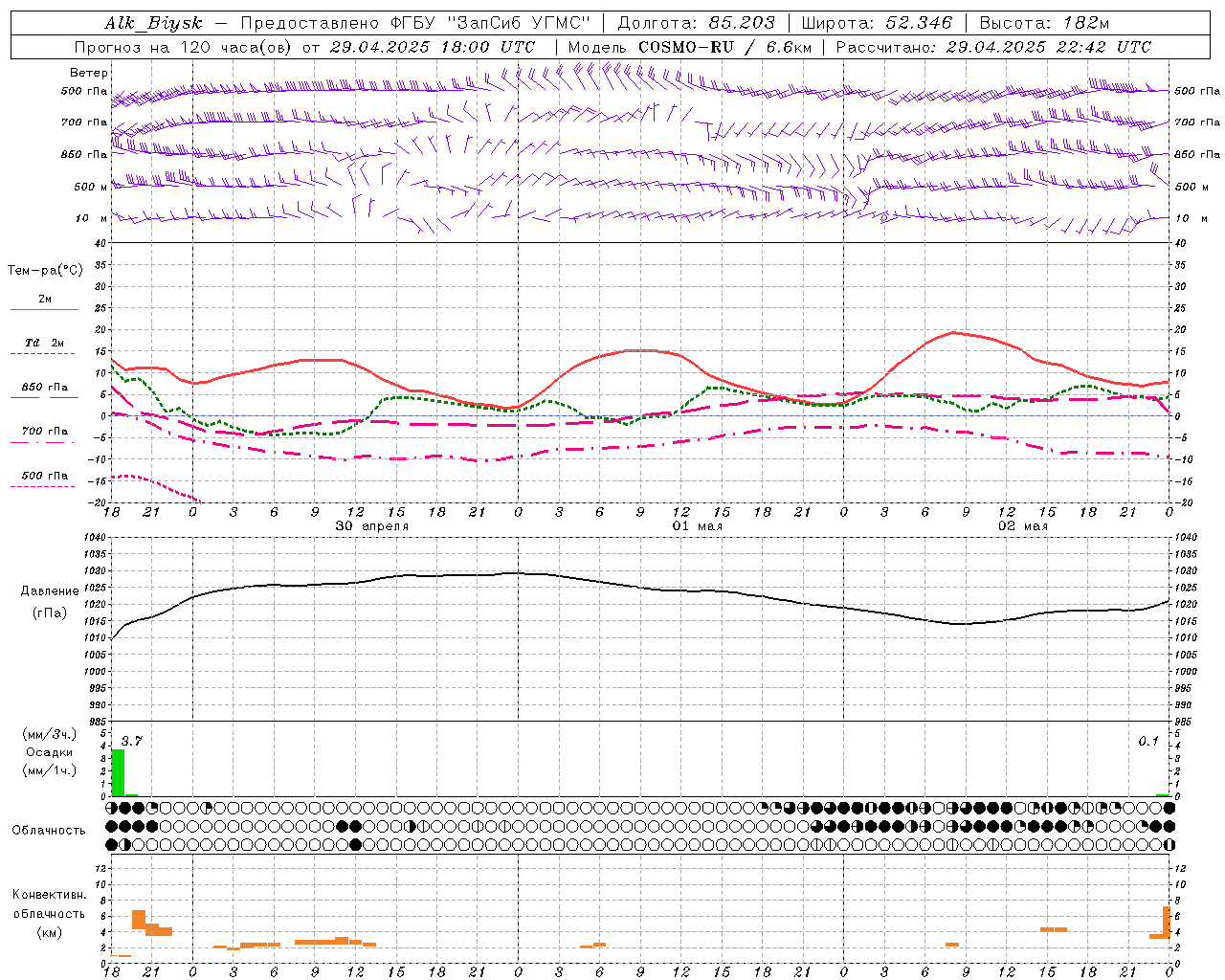The width and height of the screenshot is (1225, 980).
Task: Click the tall green precipitation bar
Action: click(118, 772)
